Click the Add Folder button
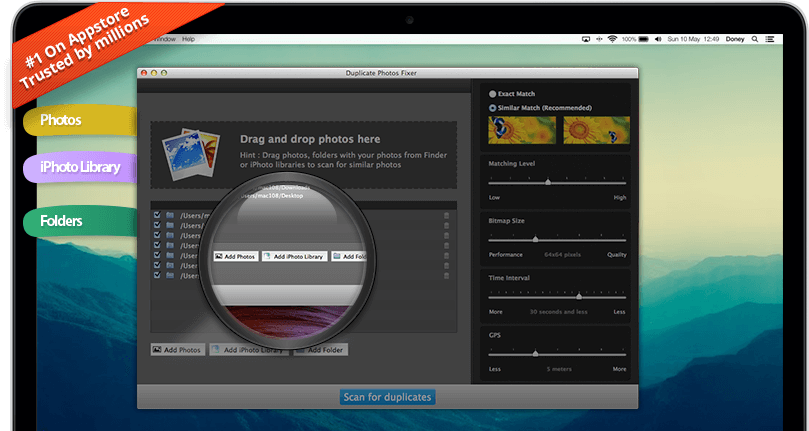 coord(320,349)
